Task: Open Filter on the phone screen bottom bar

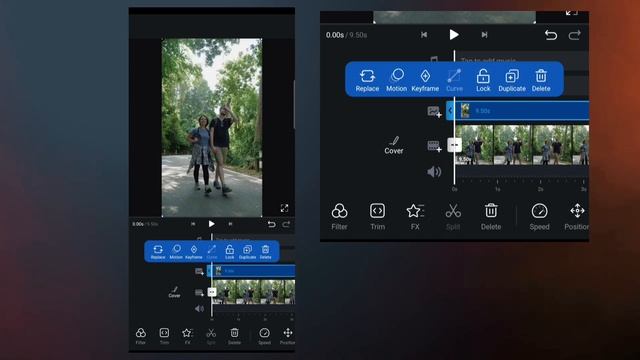Action: (x=140, y=336)
